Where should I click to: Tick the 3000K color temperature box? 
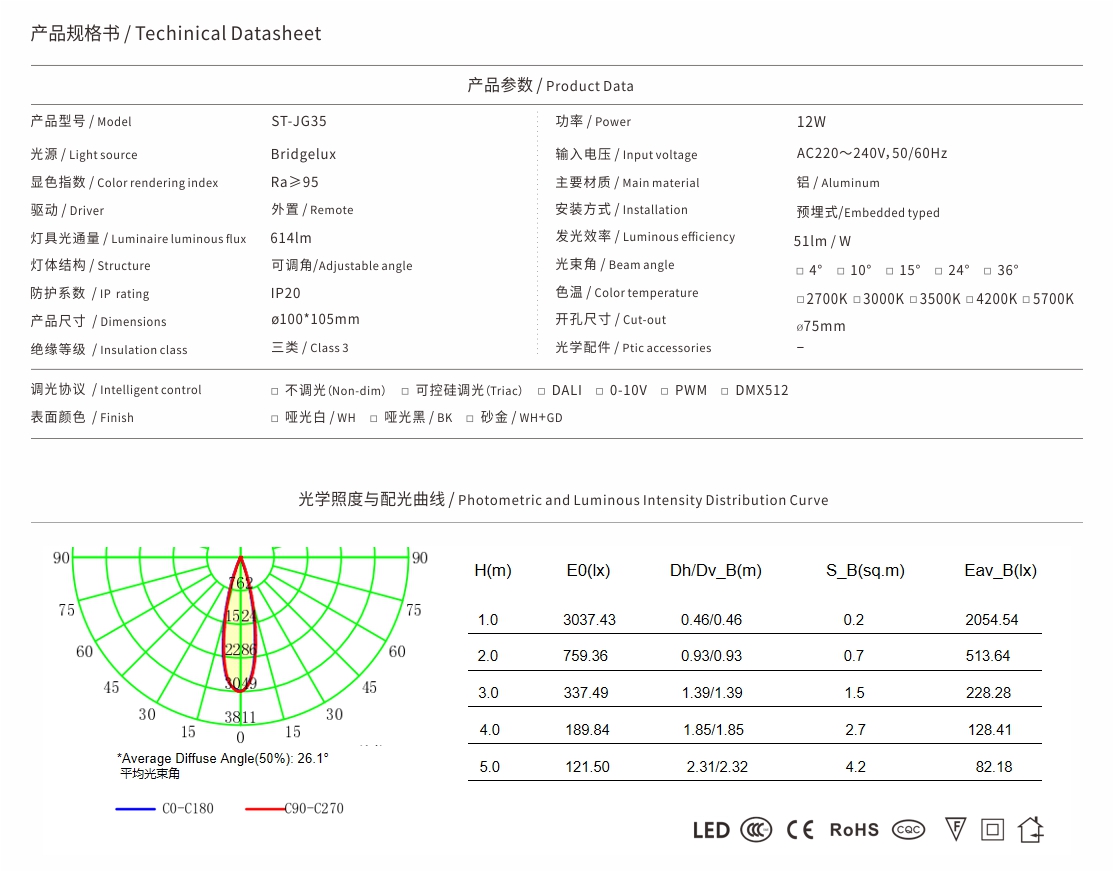(x=857, y=300)
